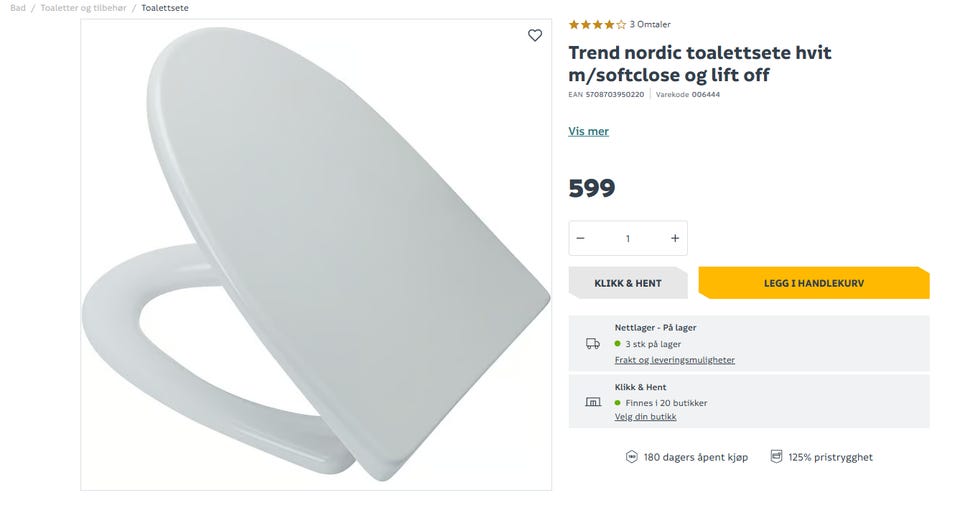
Task: Click the store pickup icon
Action: [x=593, y=402]
